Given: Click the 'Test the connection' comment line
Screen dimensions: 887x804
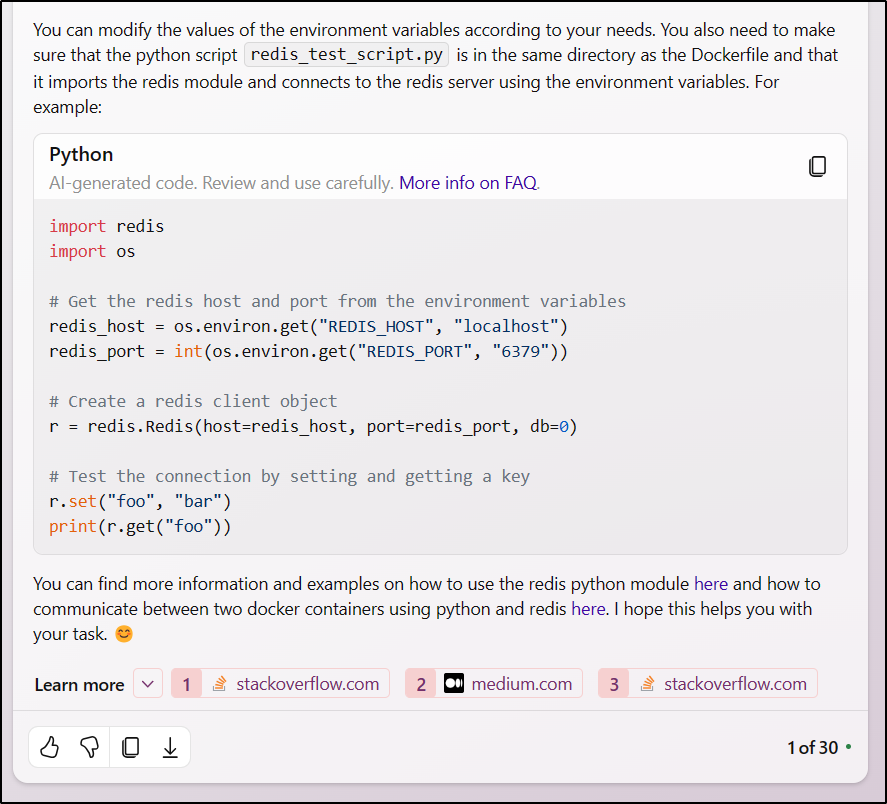Looking at the screenshot, I should click(x=289, y=476).
